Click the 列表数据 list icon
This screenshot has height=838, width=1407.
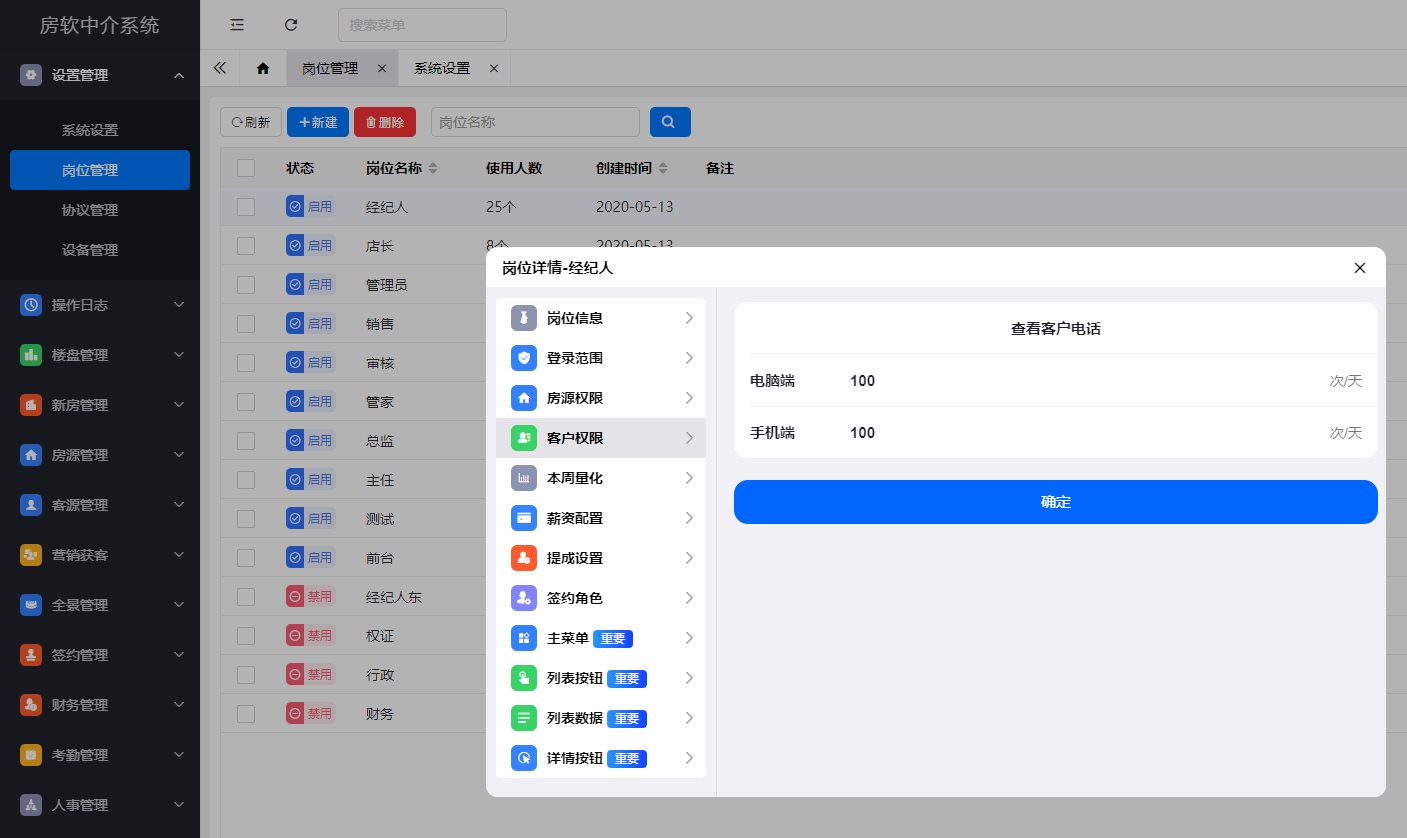tap(524, 718)
